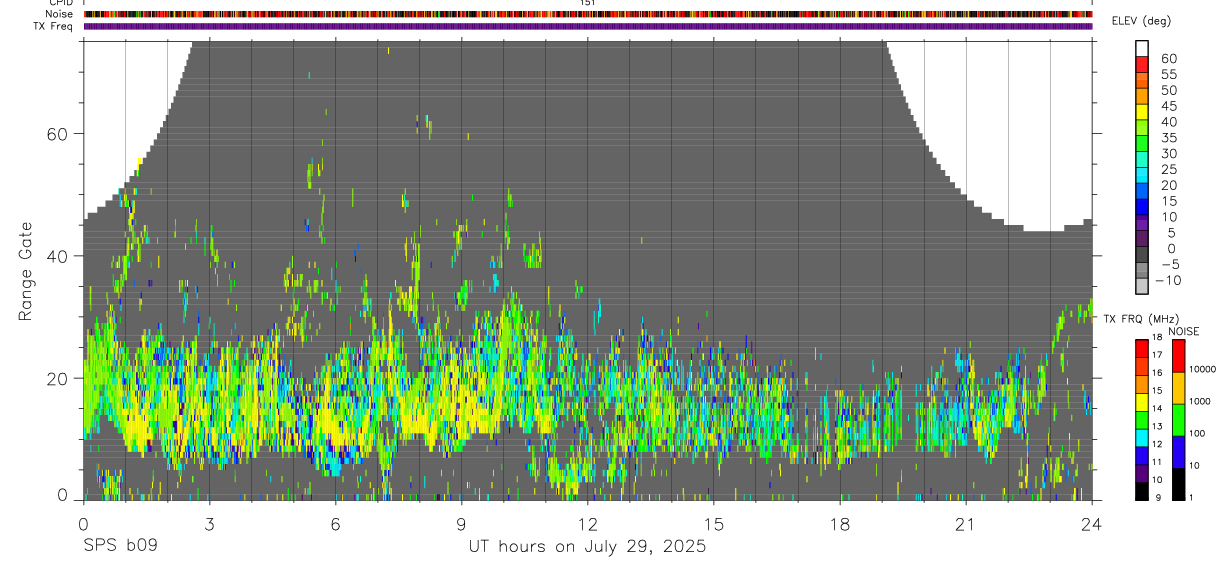Screen dimensions: 1228x567
Task: Select the black 9 MHz frequency swatch
Action: point(1142,491)
